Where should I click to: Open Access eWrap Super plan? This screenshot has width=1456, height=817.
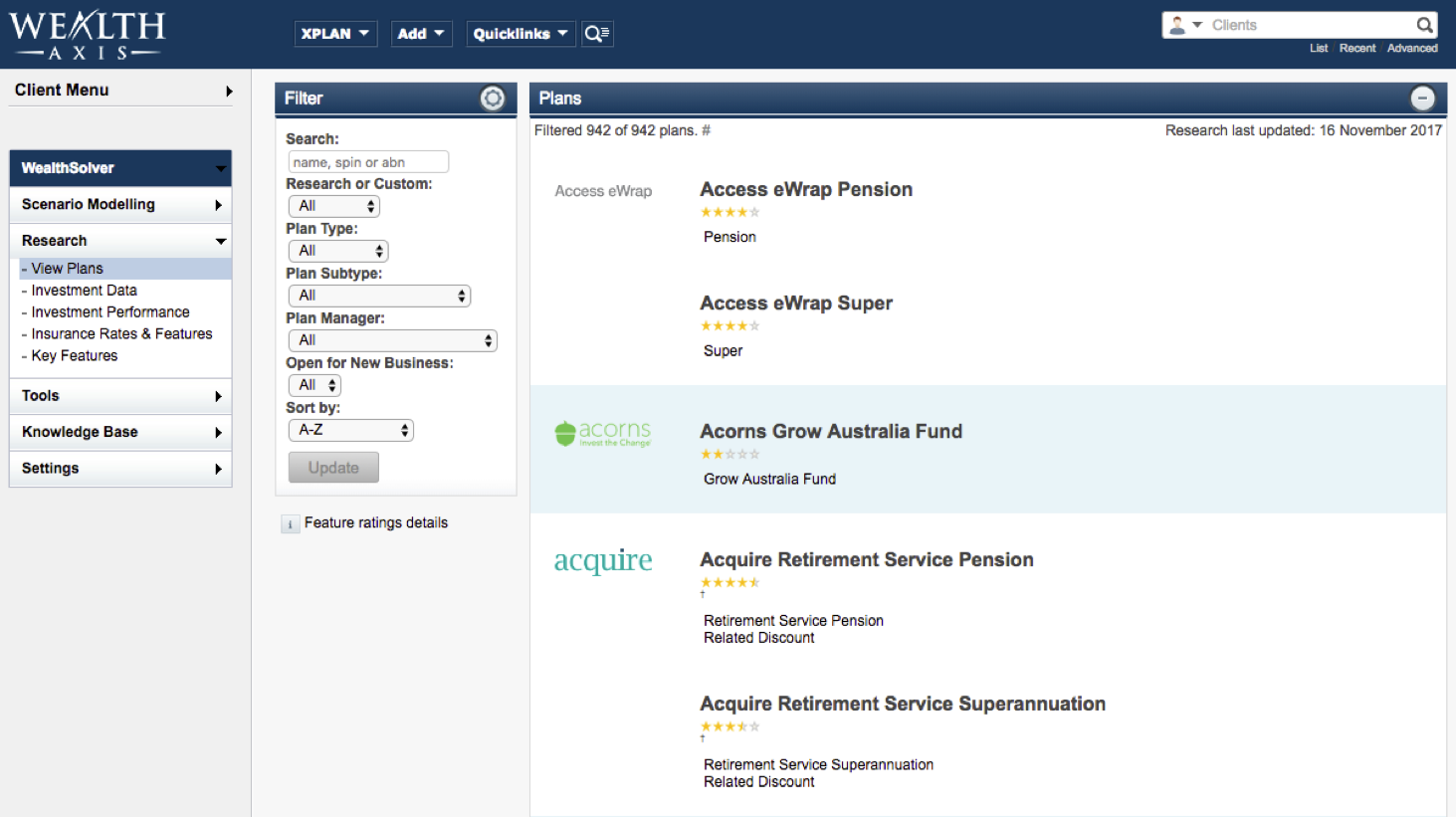tap(796, 304)
